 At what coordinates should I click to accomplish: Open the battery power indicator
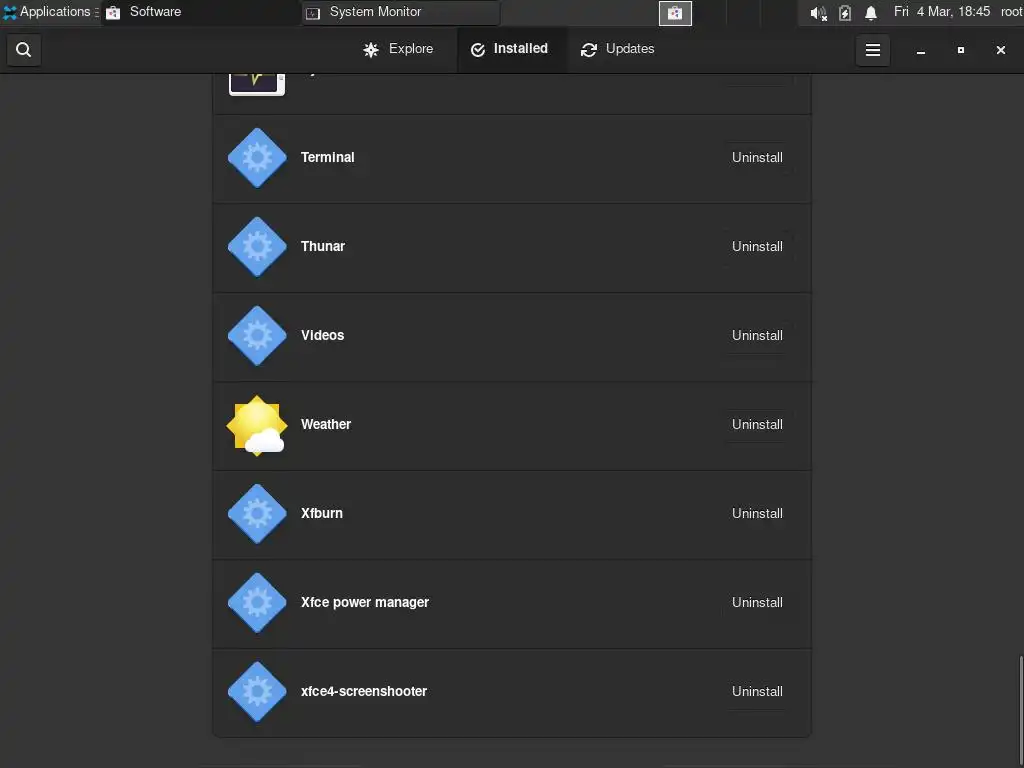coord(845,13)
